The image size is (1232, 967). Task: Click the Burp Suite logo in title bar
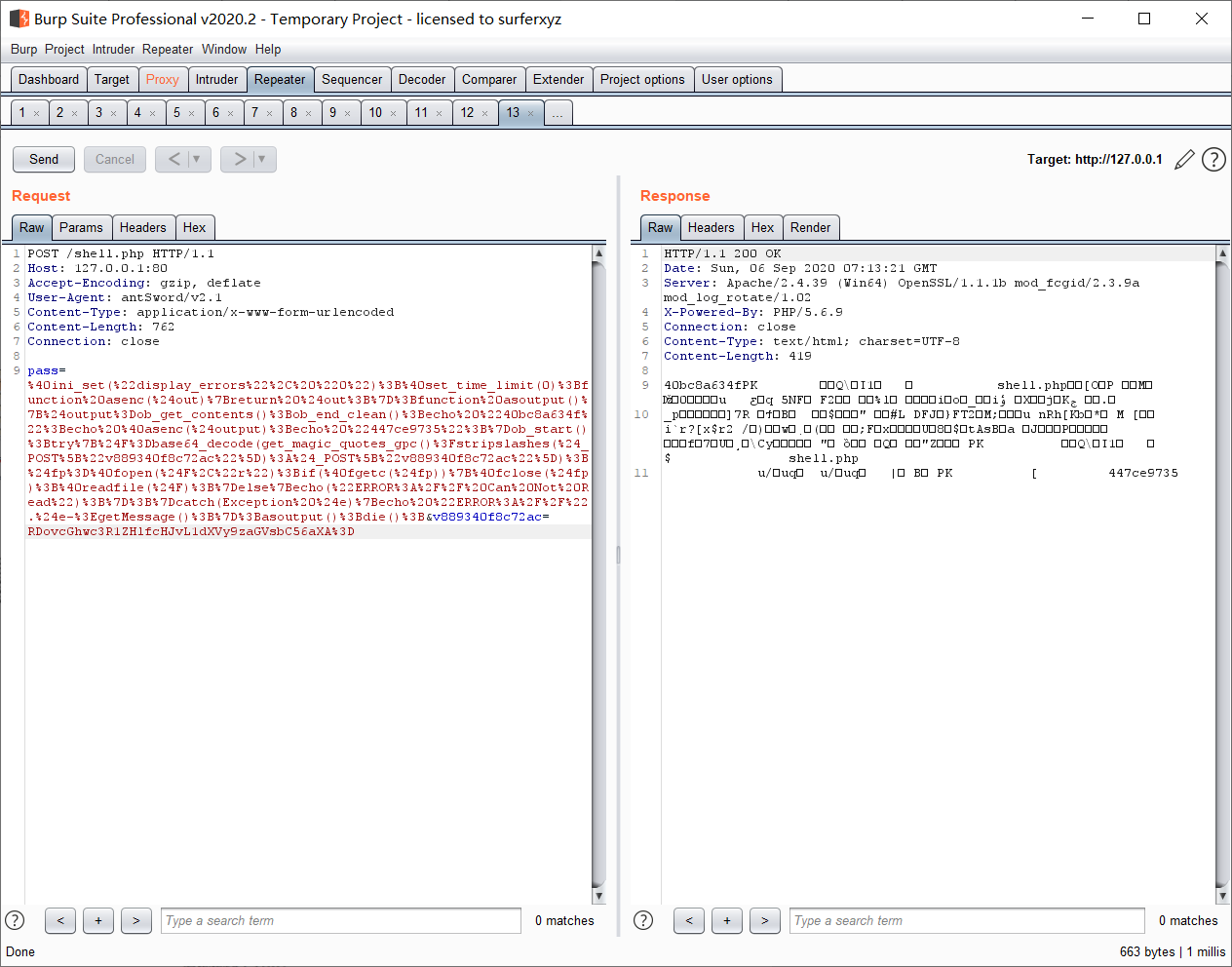click(x=19, y=19)
